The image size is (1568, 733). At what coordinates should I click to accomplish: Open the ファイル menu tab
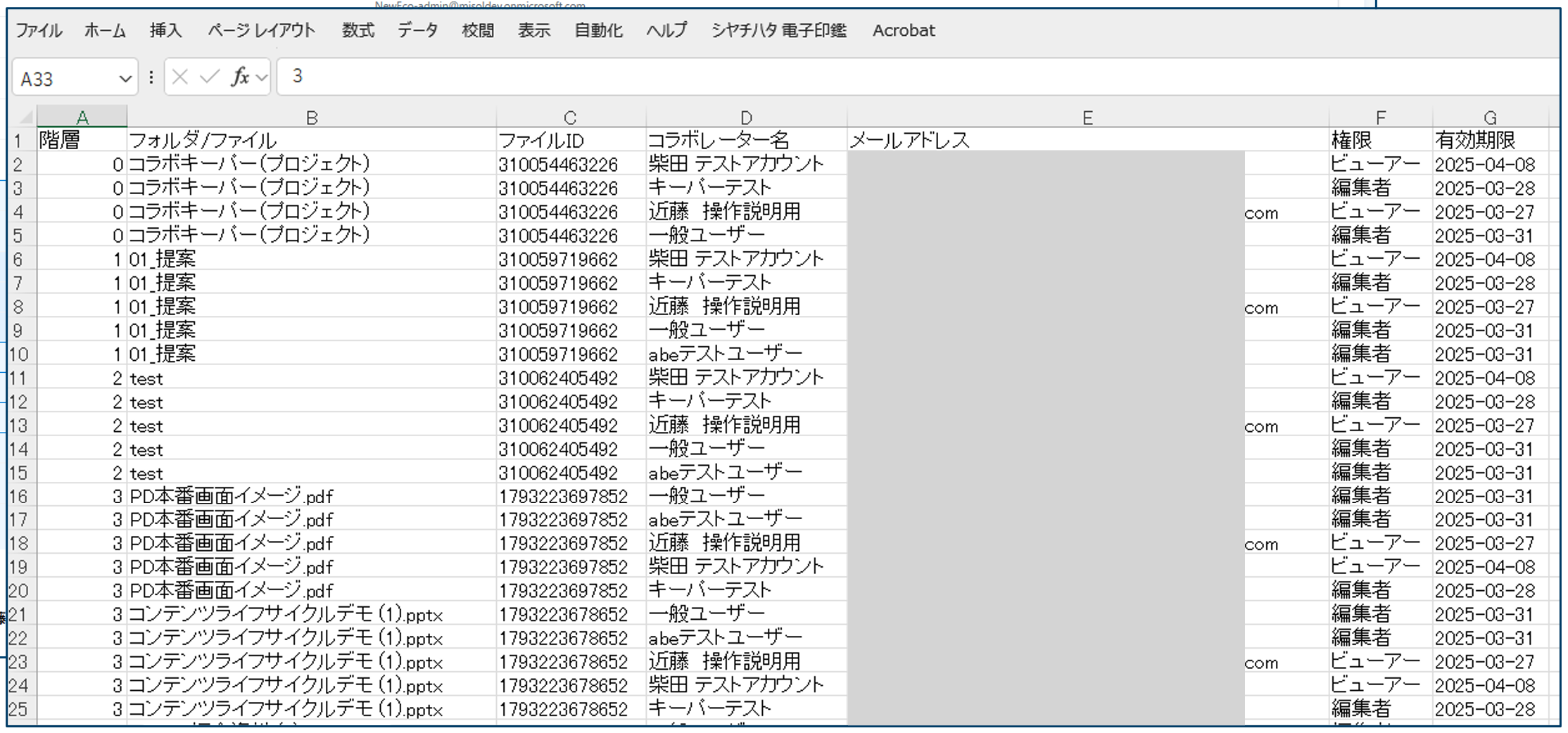pyautogui.click(x=39, y=30)
